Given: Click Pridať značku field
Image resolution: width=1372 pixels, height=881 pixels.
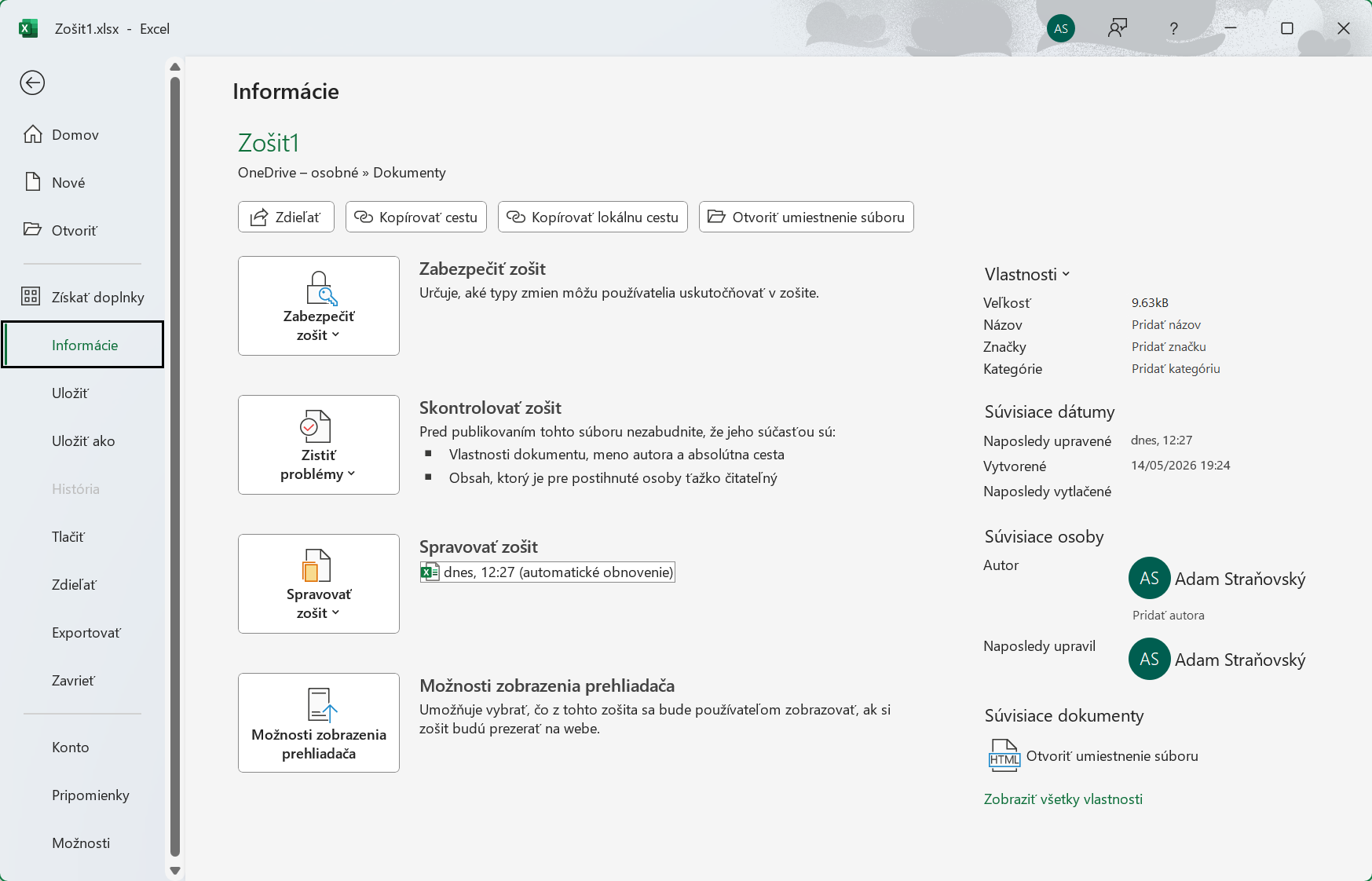Looking at the screenshot, I should point(1169,346).
